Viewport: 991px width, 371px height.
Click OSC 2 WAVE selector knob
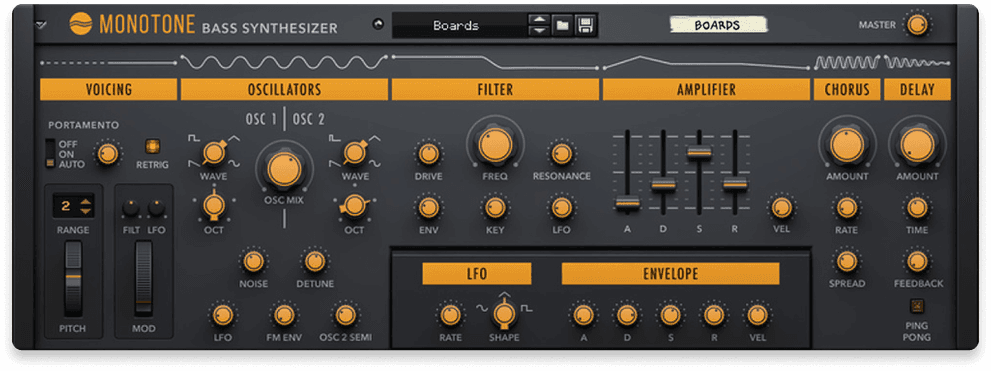[x=355, y=152]
